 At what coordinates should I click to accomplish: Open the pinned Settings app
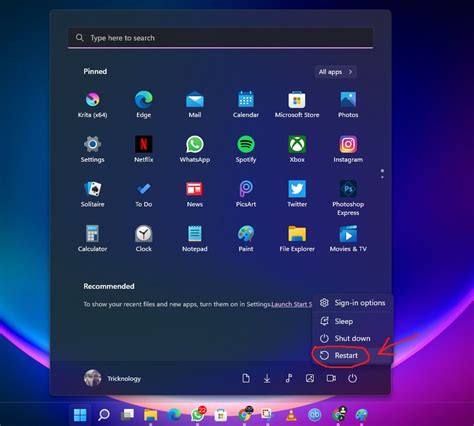92,149
